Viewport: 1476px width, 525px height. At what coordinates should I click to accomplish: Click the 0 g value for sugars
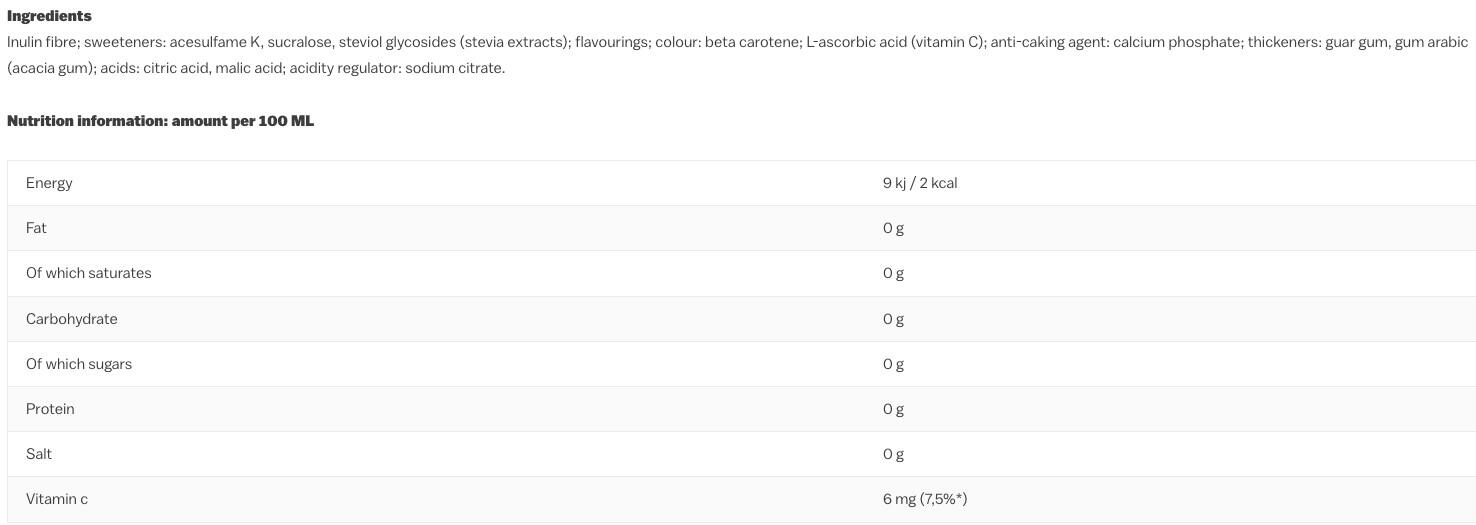[x=893, y=364]
